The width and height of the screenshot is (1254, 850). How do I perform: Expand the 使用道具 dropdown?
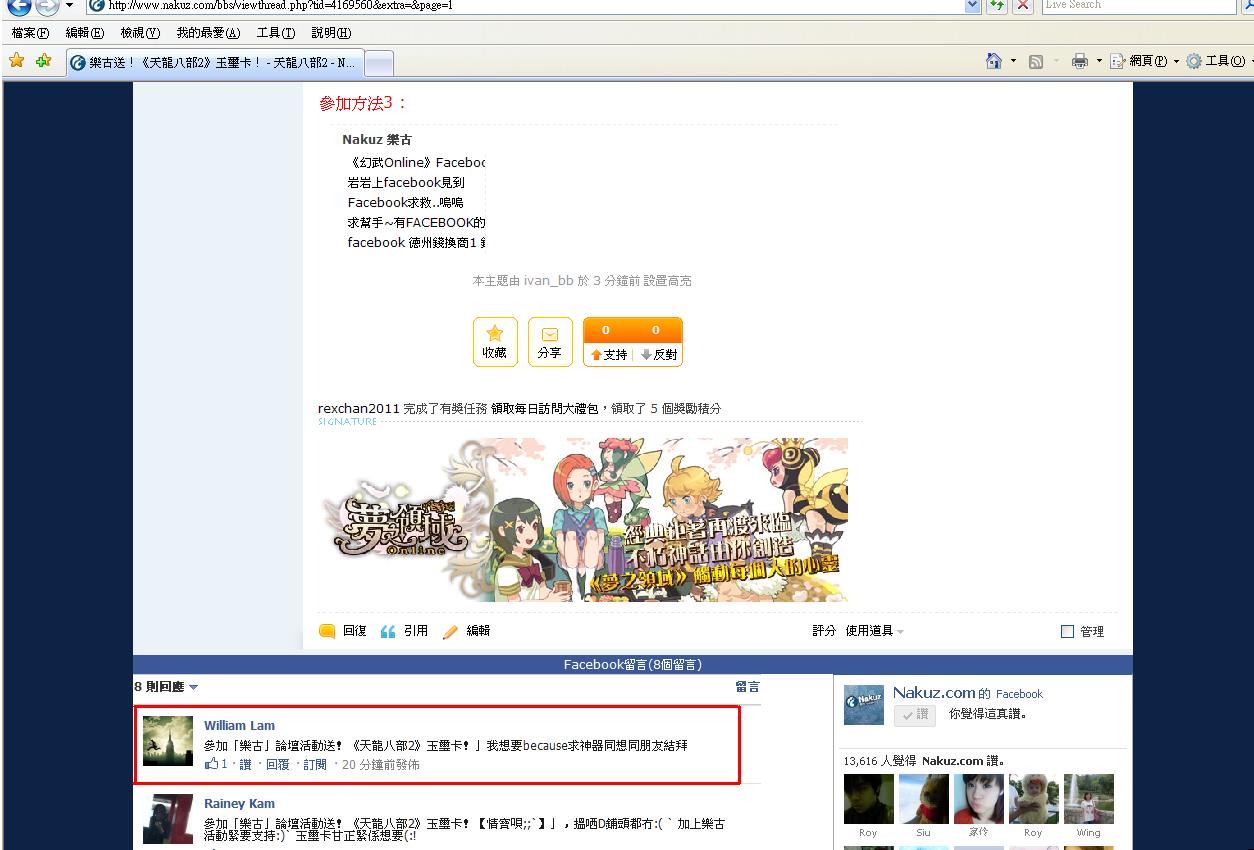875,631
